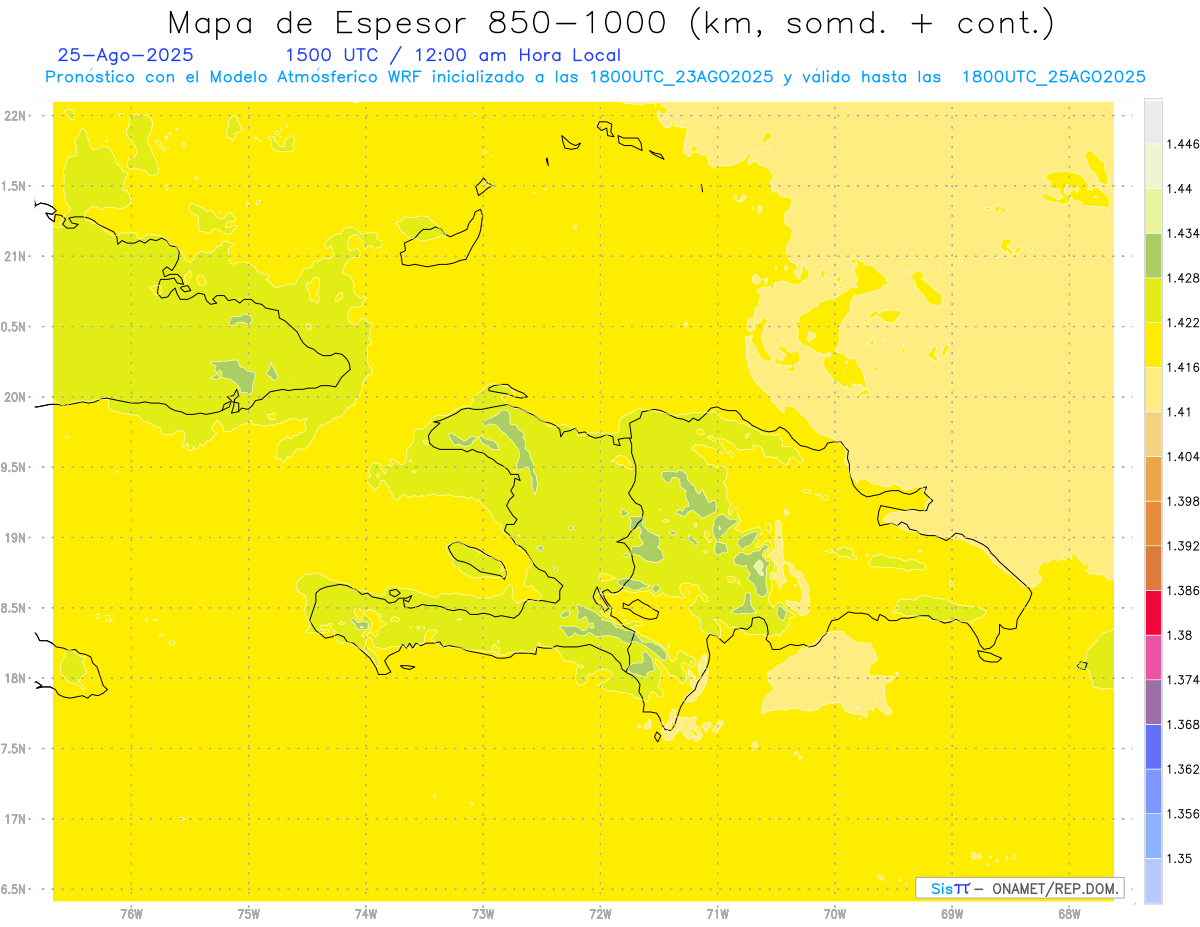1200x927 pixels.
Task: Click the '0.5N' latitude label
Action: pos(14,327)
